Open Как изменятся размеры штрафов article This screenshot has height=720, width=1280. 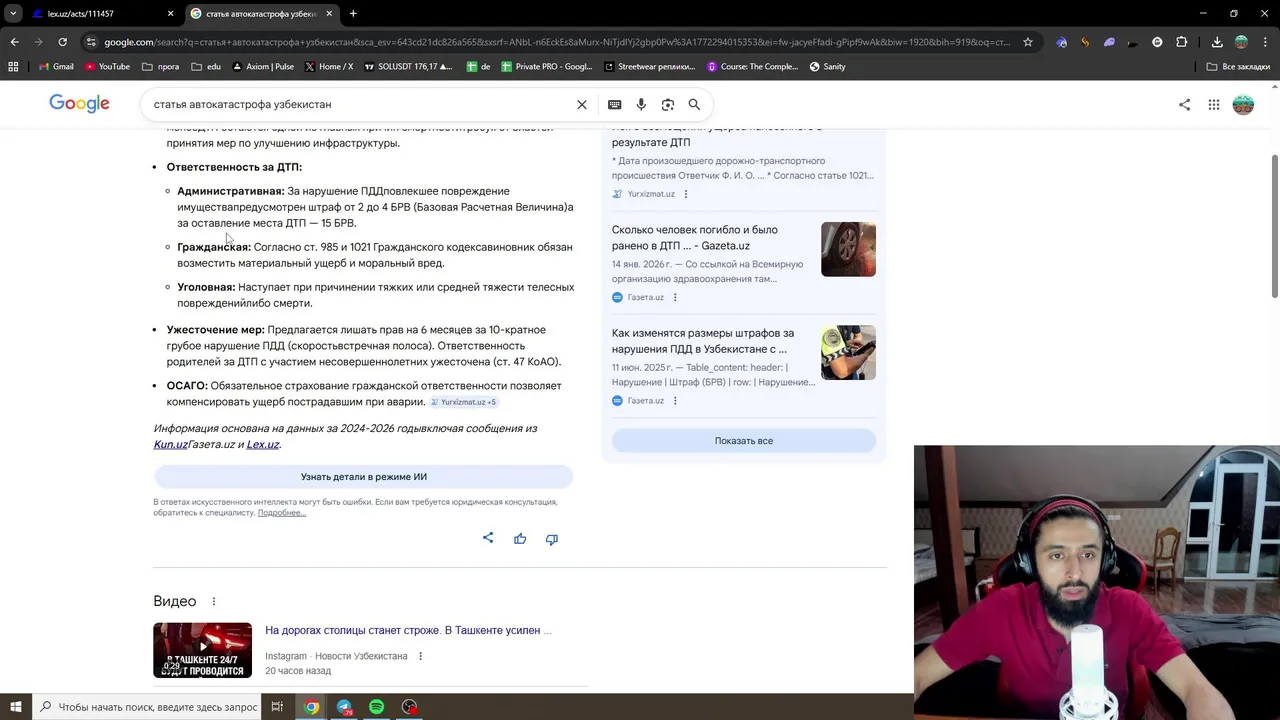click(x=703, y=341)
